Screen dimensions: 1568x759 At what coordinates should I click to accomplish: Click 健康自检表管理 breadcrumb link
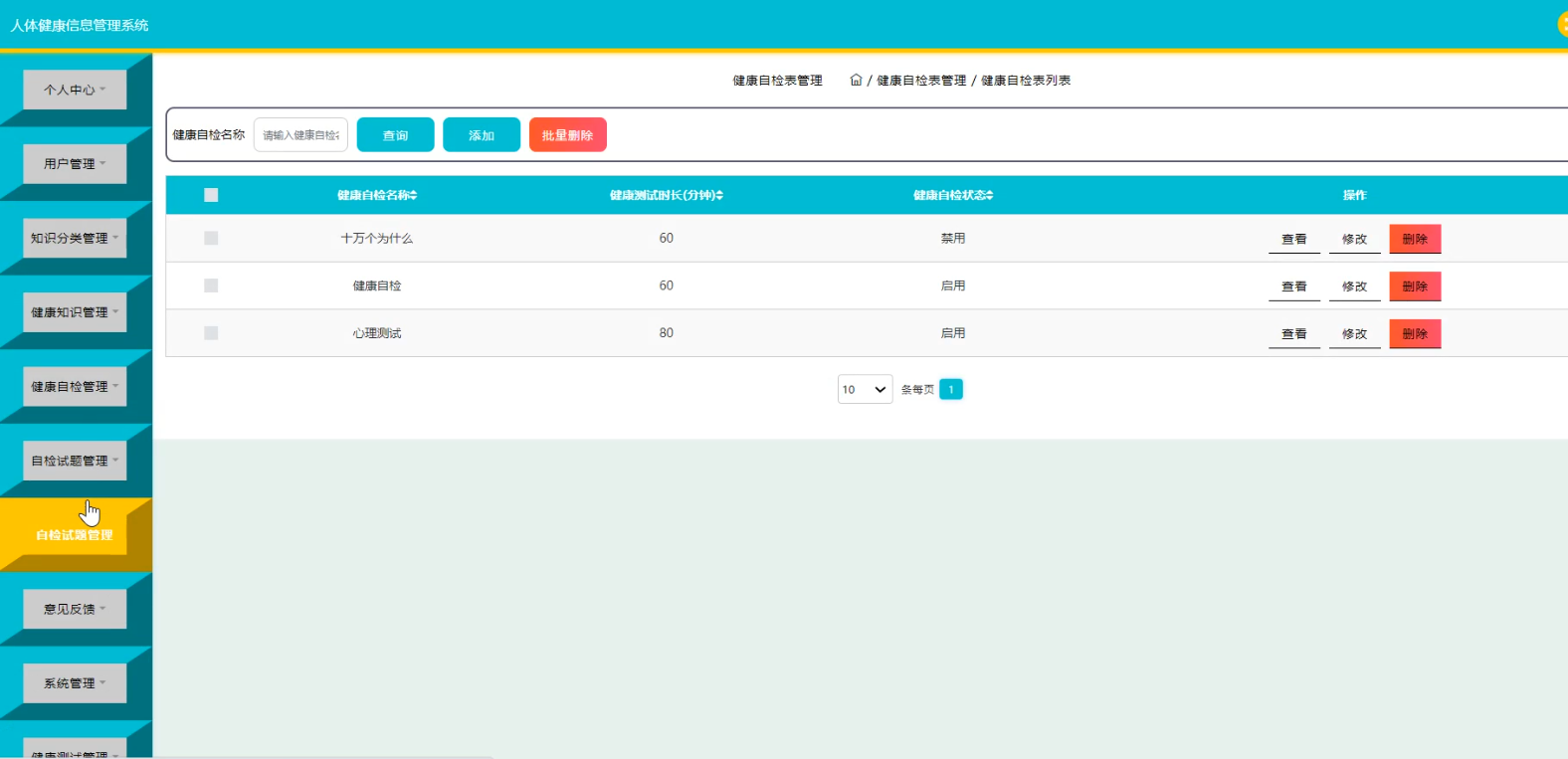(921, 80)
